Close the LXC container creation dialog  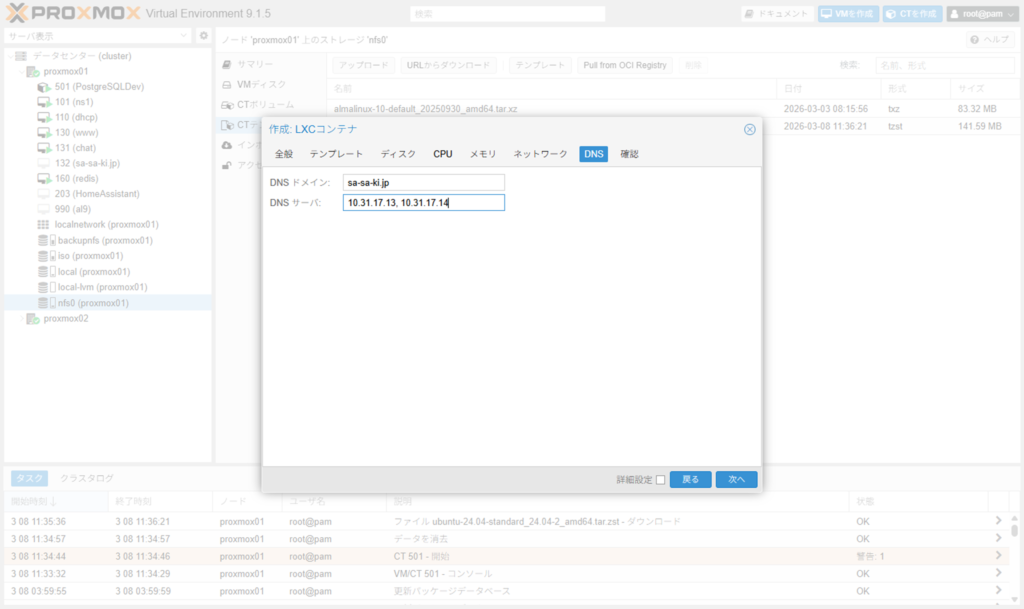749,129
